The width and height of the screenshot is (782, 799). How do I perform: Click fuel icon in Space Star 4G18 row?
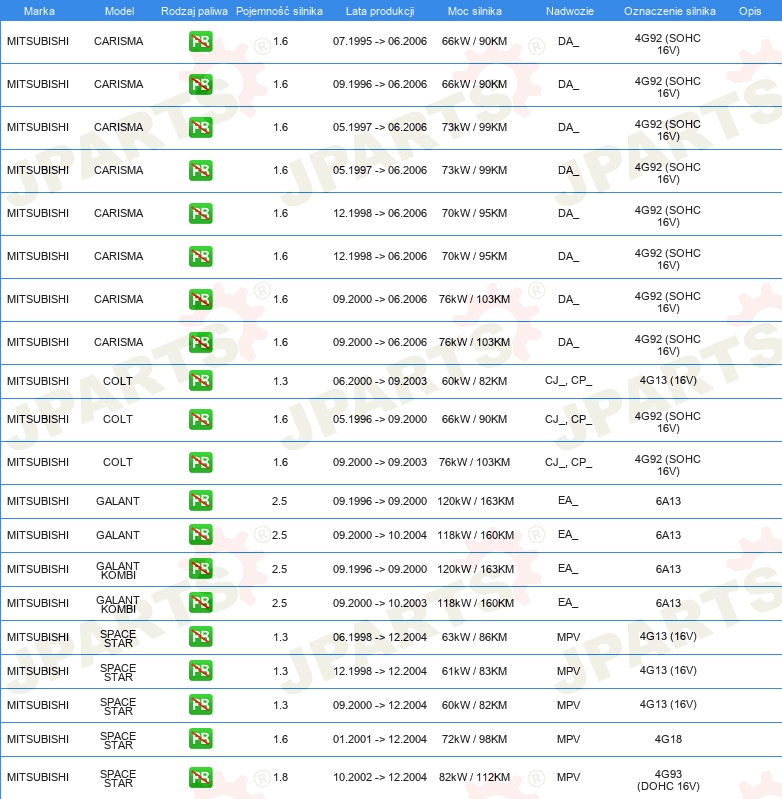(x=201, y=739)
